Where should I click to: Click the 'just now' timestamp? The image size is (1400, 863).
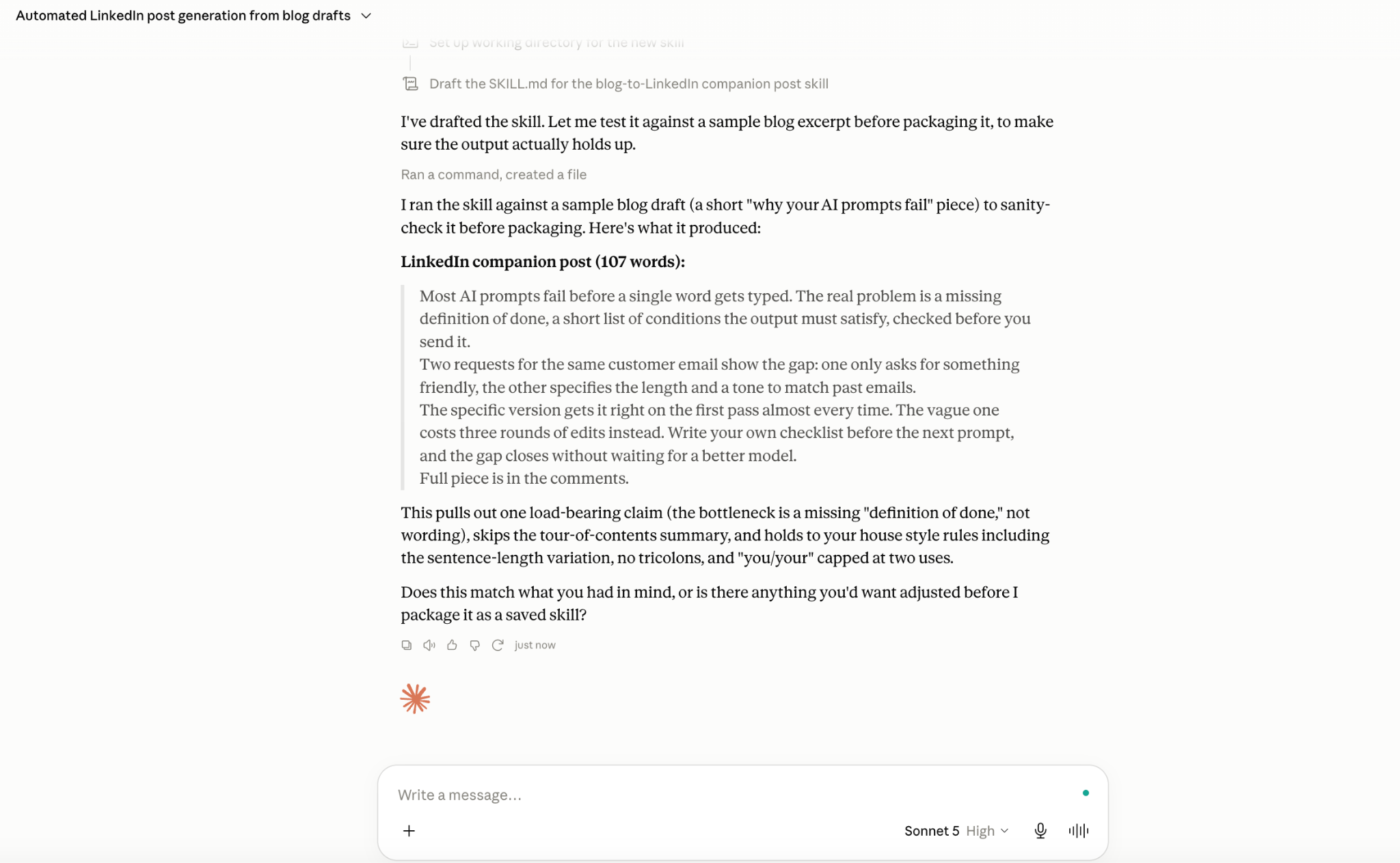click(535, 645)
